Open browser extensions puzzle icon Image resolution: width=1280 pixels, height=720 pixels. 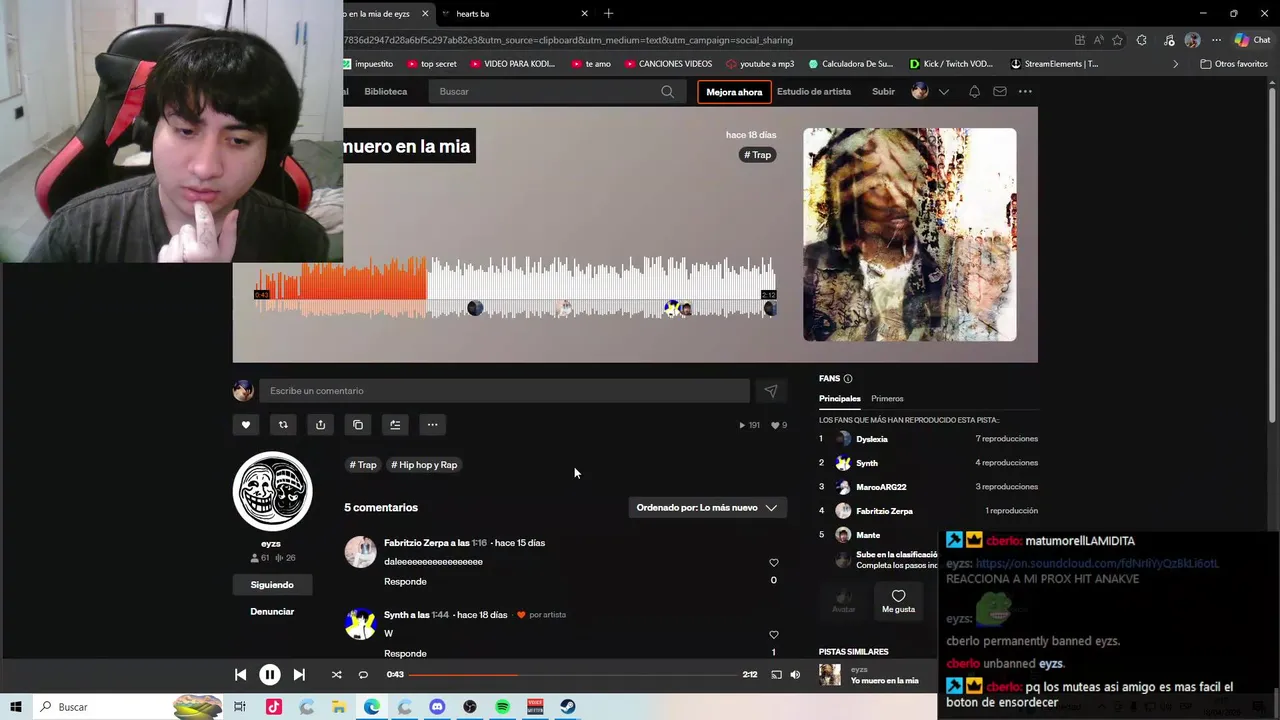tap(1141, 40)
